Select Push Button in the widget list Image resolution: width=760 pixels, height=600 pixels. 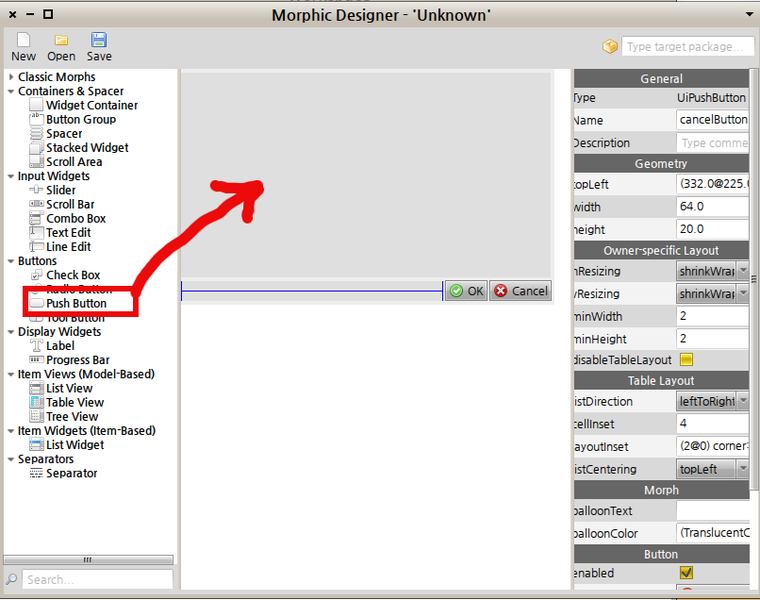coord(75,303)
